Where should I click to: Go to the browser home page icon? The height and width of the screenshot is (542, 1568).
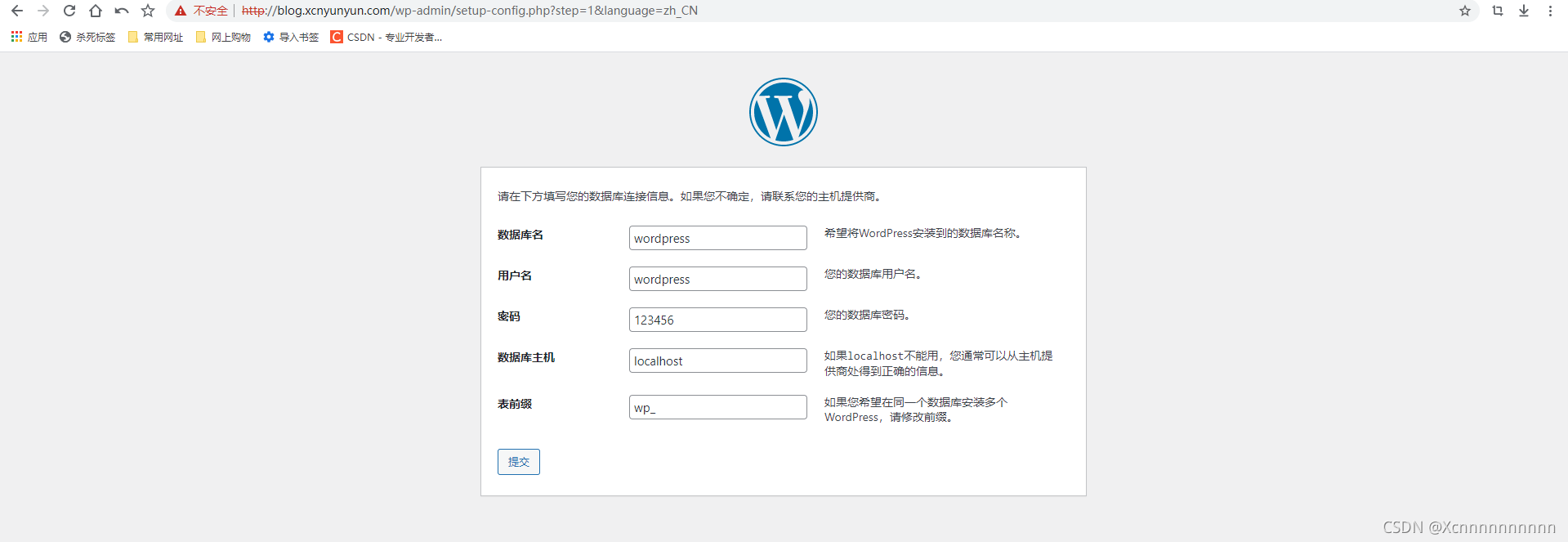96,11
